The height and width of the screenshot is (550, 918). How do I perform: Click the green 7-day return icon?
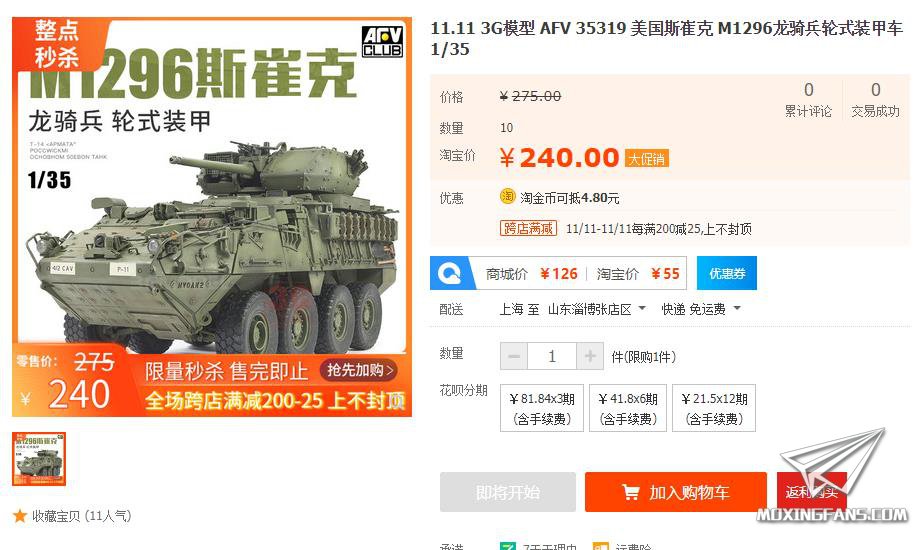508,546
